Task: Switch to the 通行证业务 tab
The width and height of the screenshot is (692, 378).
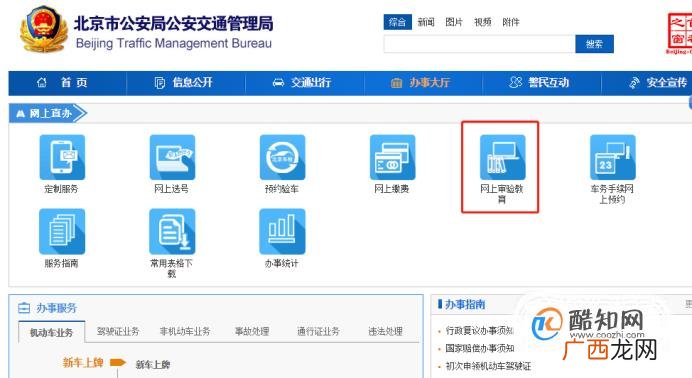Action: tap(318, 331)
